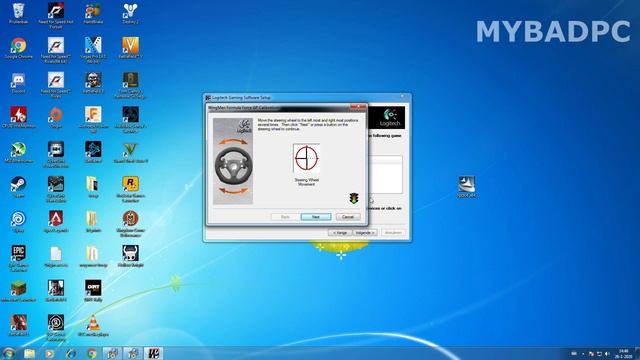The height and width of the screenshot is (360, 640).
Task: Open the Minecraft Launcher shortcut
Action: pos(18,291)
